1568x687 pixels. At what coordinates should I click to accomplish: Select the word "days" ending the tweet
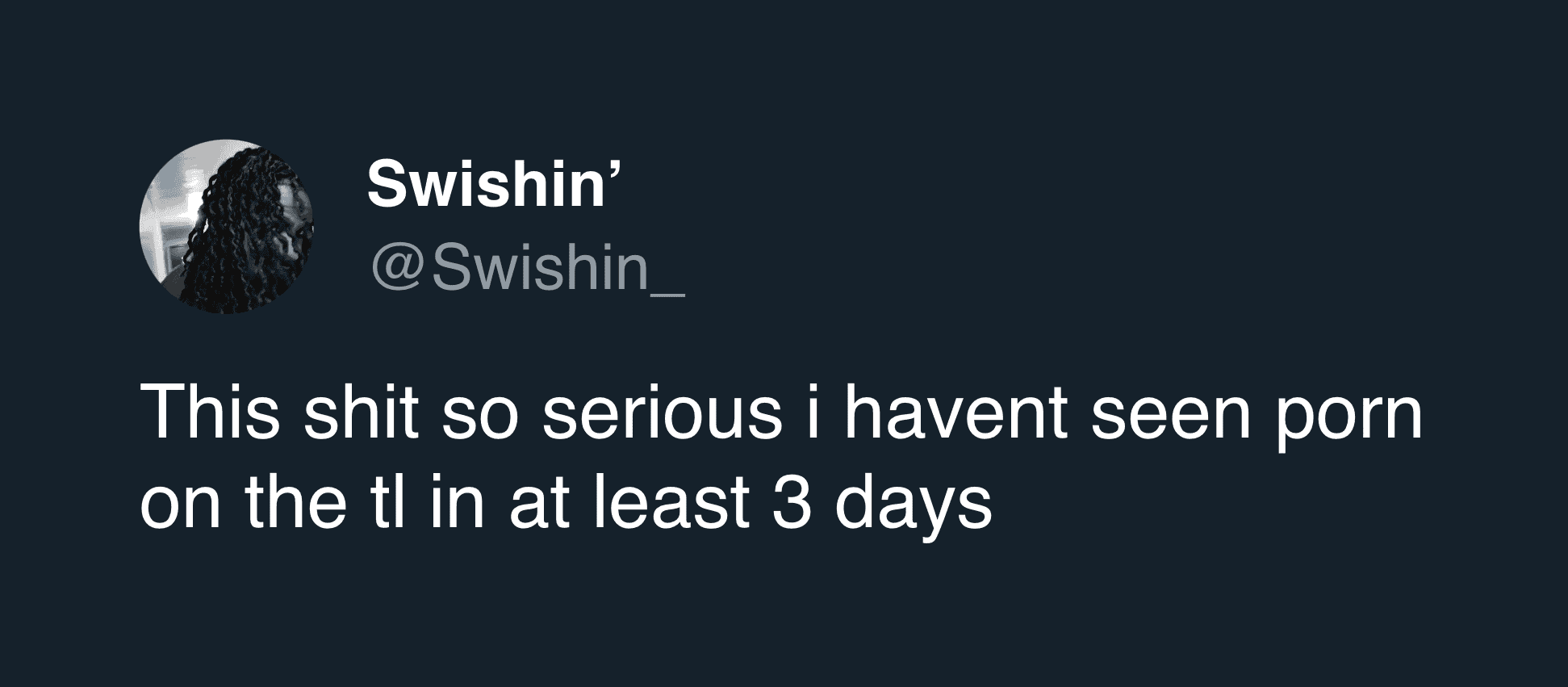coord(912,506)
